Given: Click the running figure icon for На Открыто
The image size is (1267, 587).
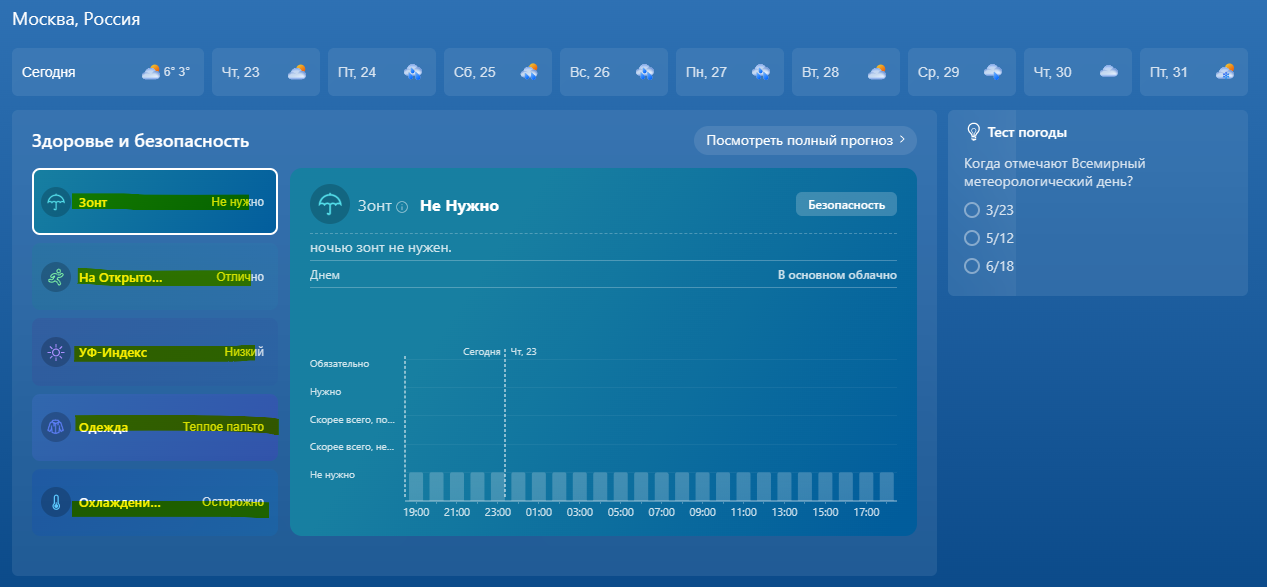Looking at the screenshot, I should [x=56, y=277].
